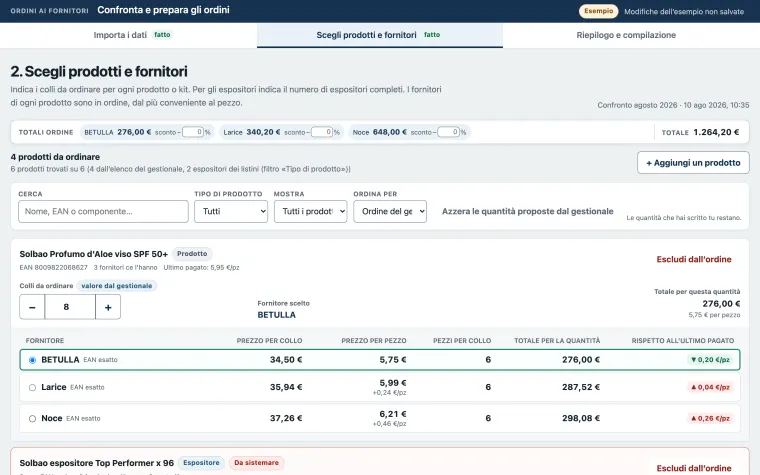Go to Riepilogo e compilazione tab
This screenshot has height=475, width=760.
click(x=626, y=35)
